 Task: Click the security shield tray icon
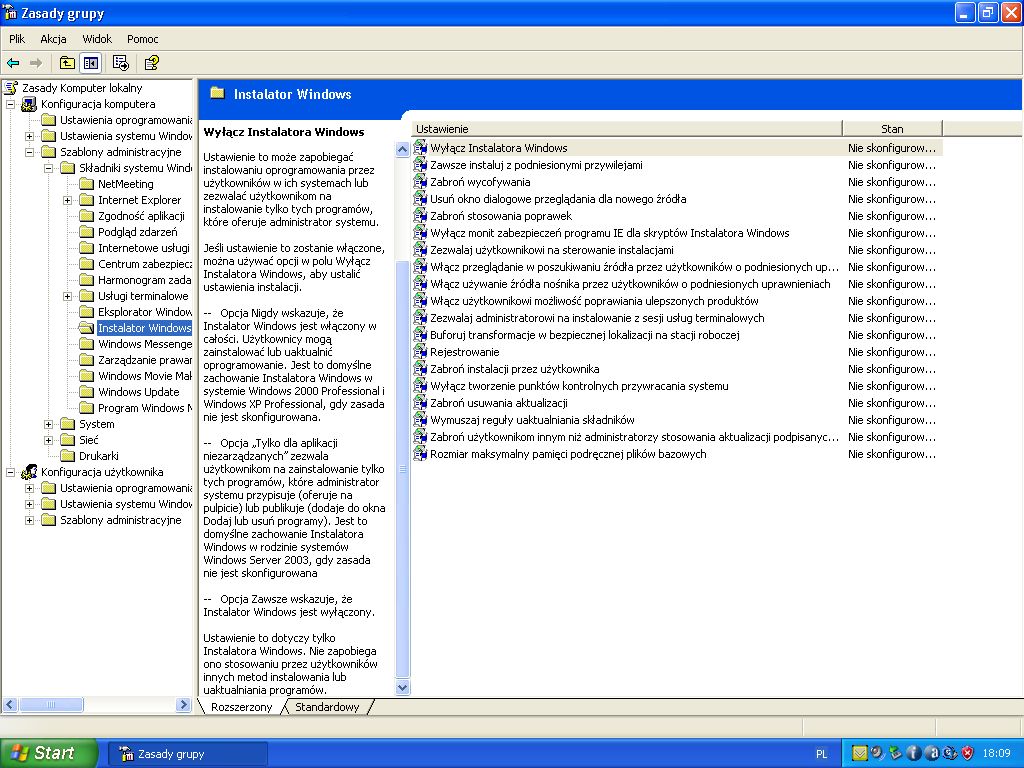pyautogui.click(x=968, y=754)
